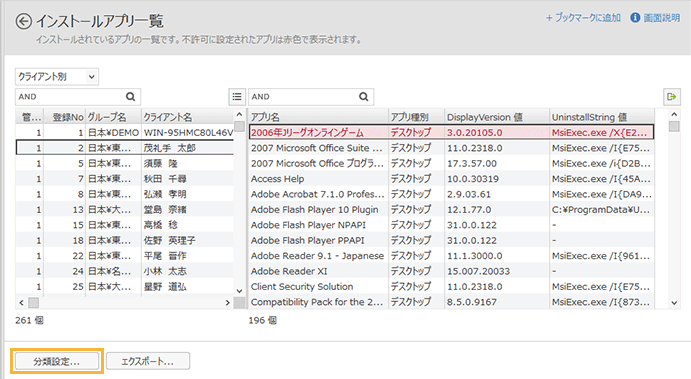Sort by グループ名 column header
The height and width of the screenshot is (379, 691).
[113, 117]
